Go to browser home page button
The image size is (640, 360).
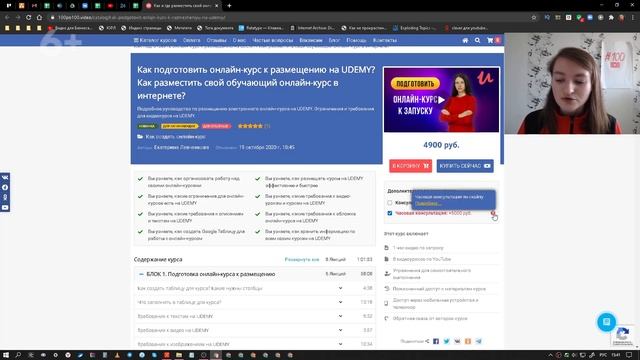39,18
